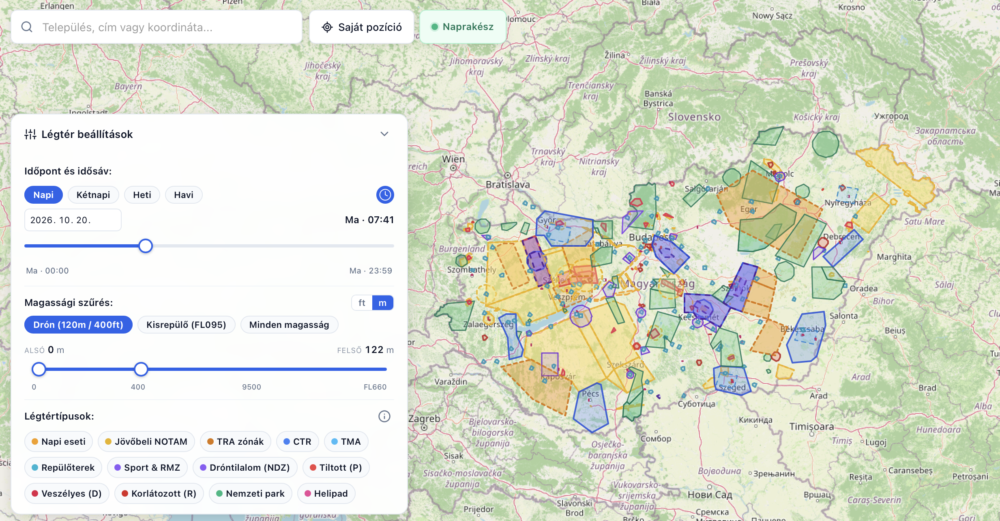This screenshot has width=1000, height=521.
Task: Click the 'Időpont és idősáv:' heading
Action: (x=68, y=171)
